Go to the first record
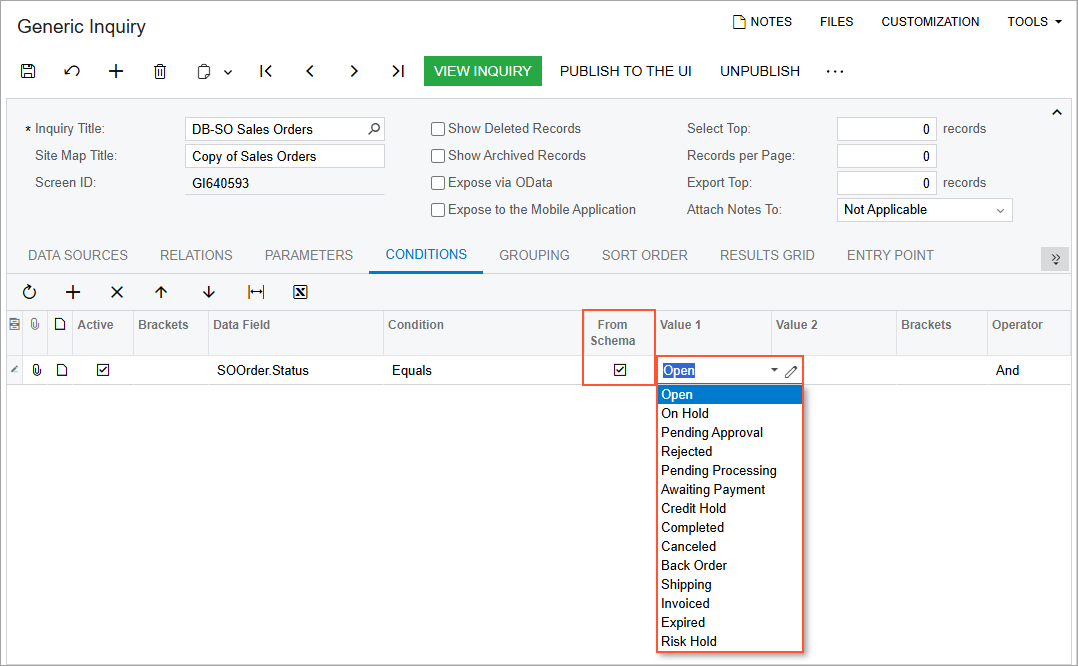Image resolution: width=1078 pixels, height=666 pixels. click(x=266, y=71)
